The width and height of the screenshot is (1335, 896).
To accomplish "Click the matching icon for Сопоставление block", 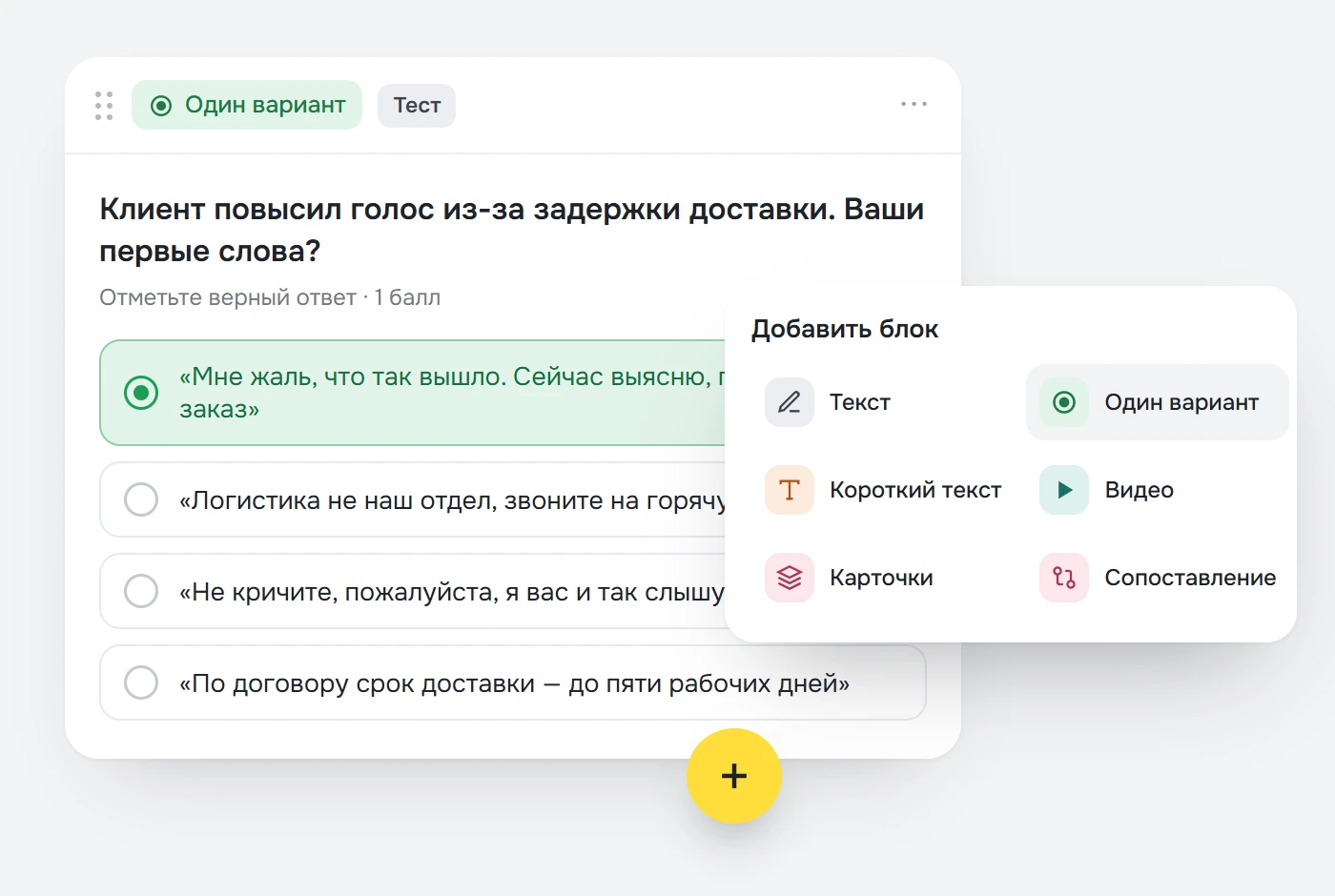I will [1064, 578].
